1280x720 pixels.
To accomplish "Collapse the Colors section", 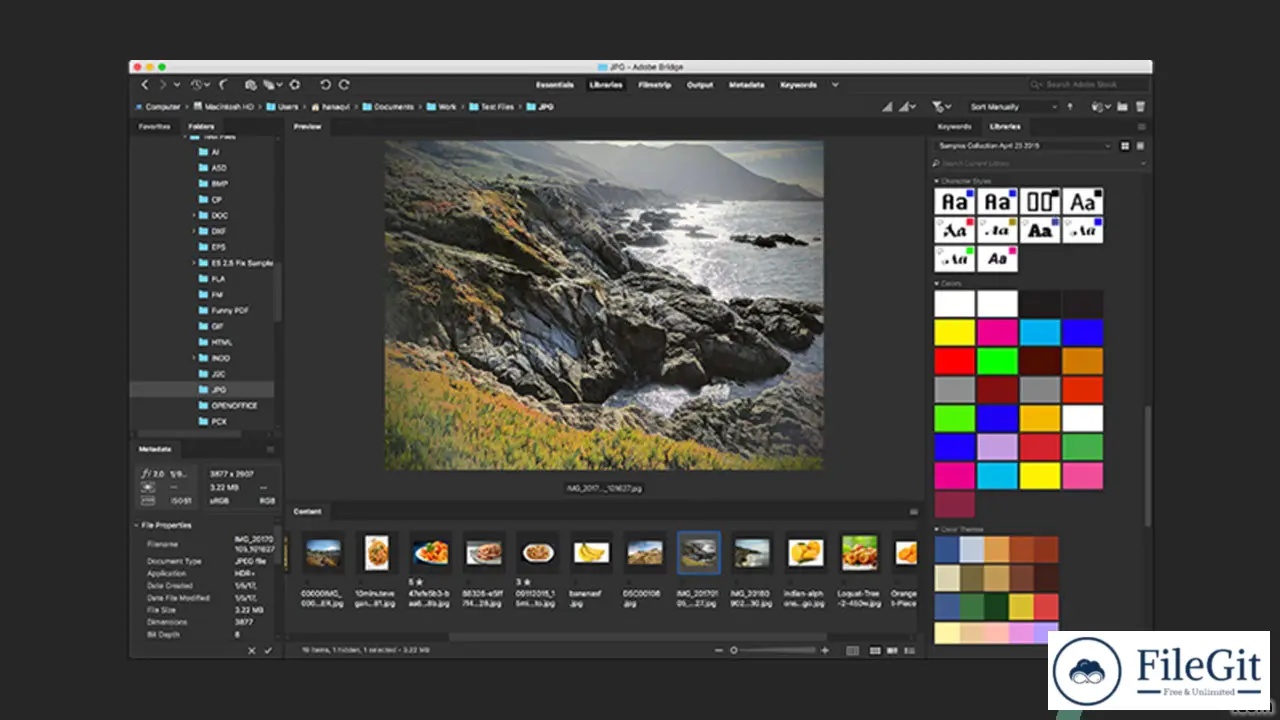I will click(x=937, y=284).
